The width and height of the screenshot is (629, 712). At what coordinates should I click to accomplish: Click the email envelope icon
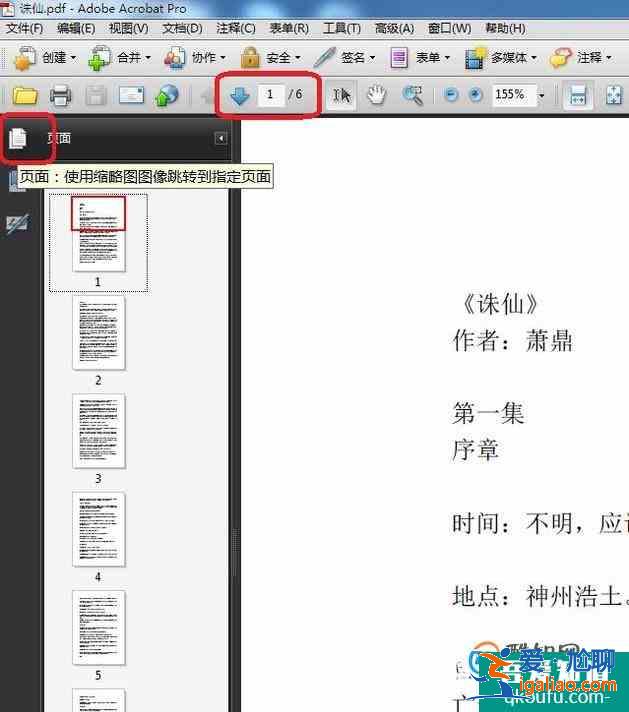[x=131, y=95]
